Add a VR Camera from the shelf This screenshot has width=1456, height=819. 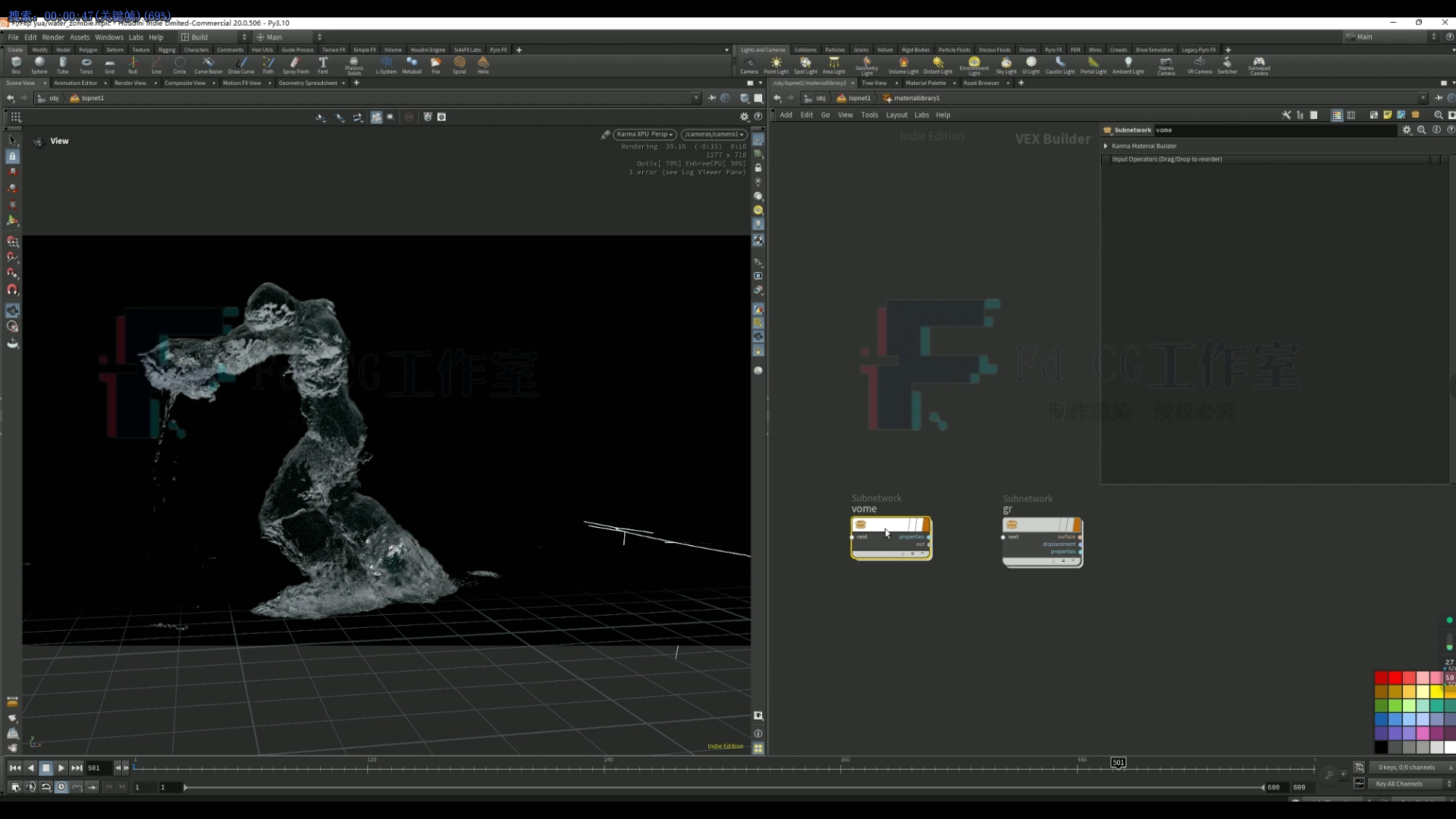click(1199, 64)
